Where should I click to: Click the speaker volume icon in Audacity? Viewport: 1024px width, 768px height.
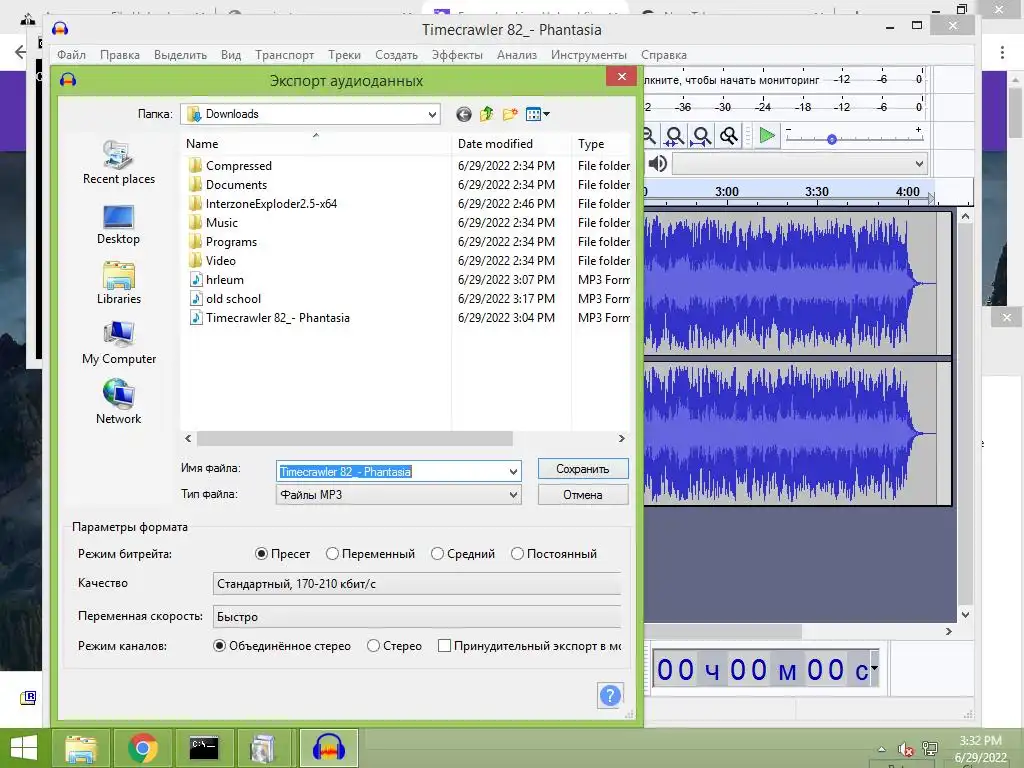pyautogui.click(x=657, y=163)
